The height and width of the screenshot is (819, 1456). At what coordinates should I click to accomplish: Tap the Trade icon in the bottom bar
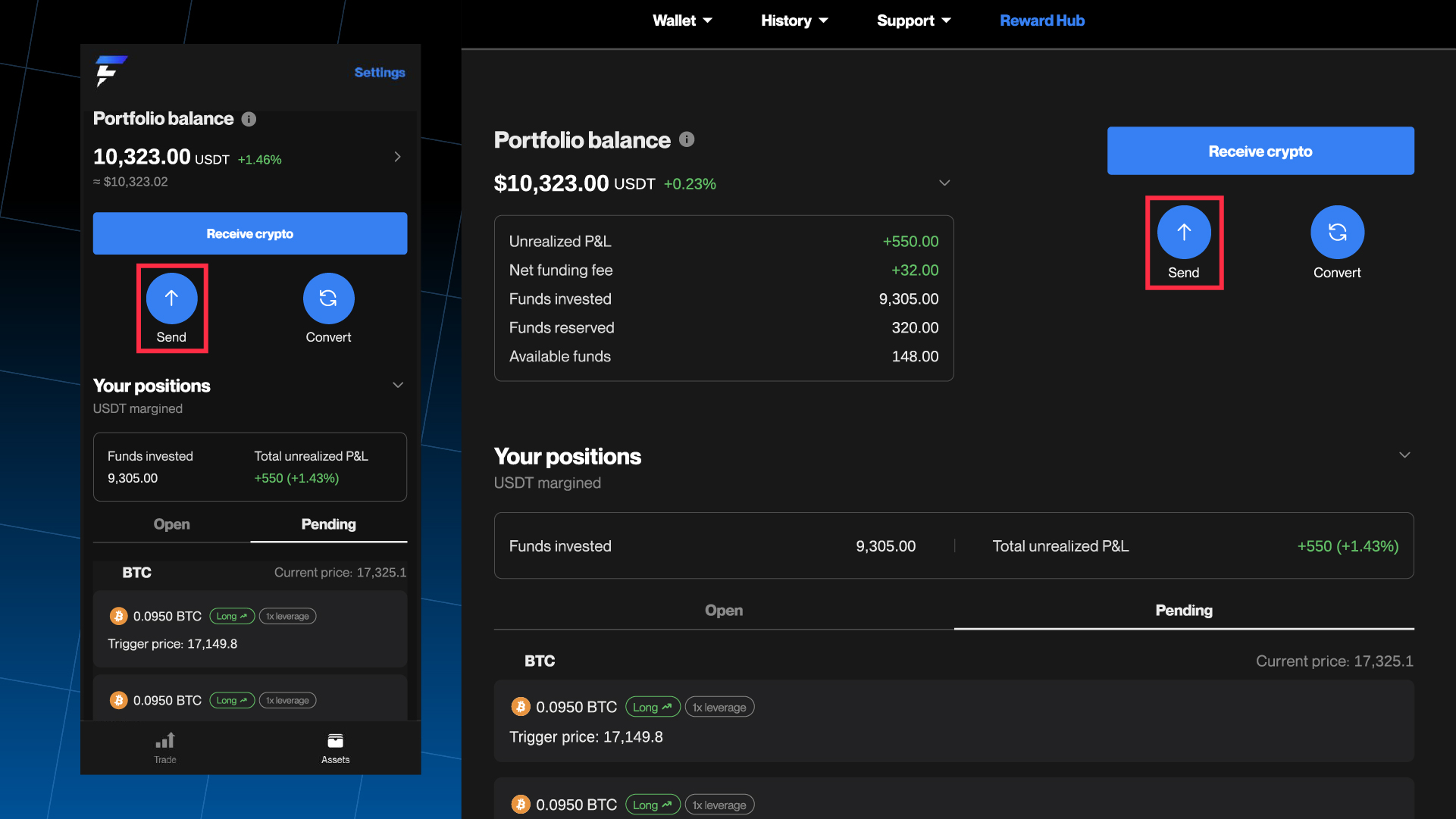(165, 740)
